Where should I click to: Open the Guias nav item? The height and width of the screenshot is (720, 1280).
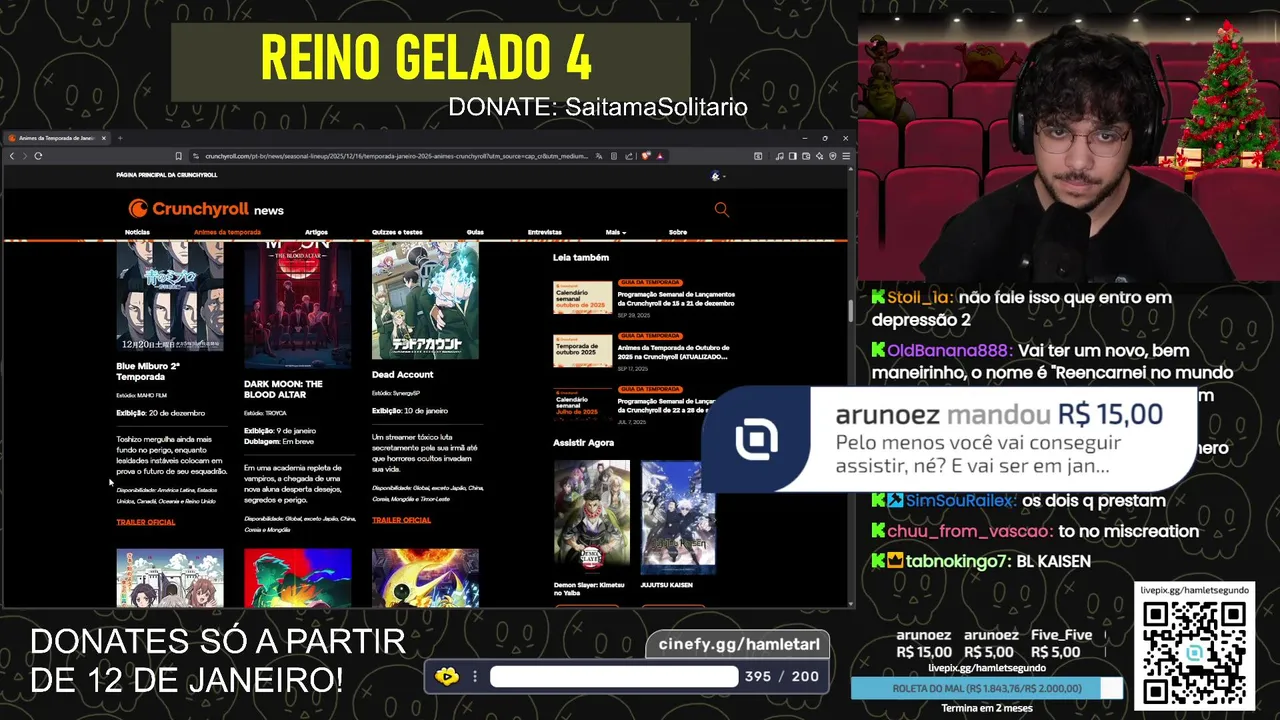(x=475, y=232)
